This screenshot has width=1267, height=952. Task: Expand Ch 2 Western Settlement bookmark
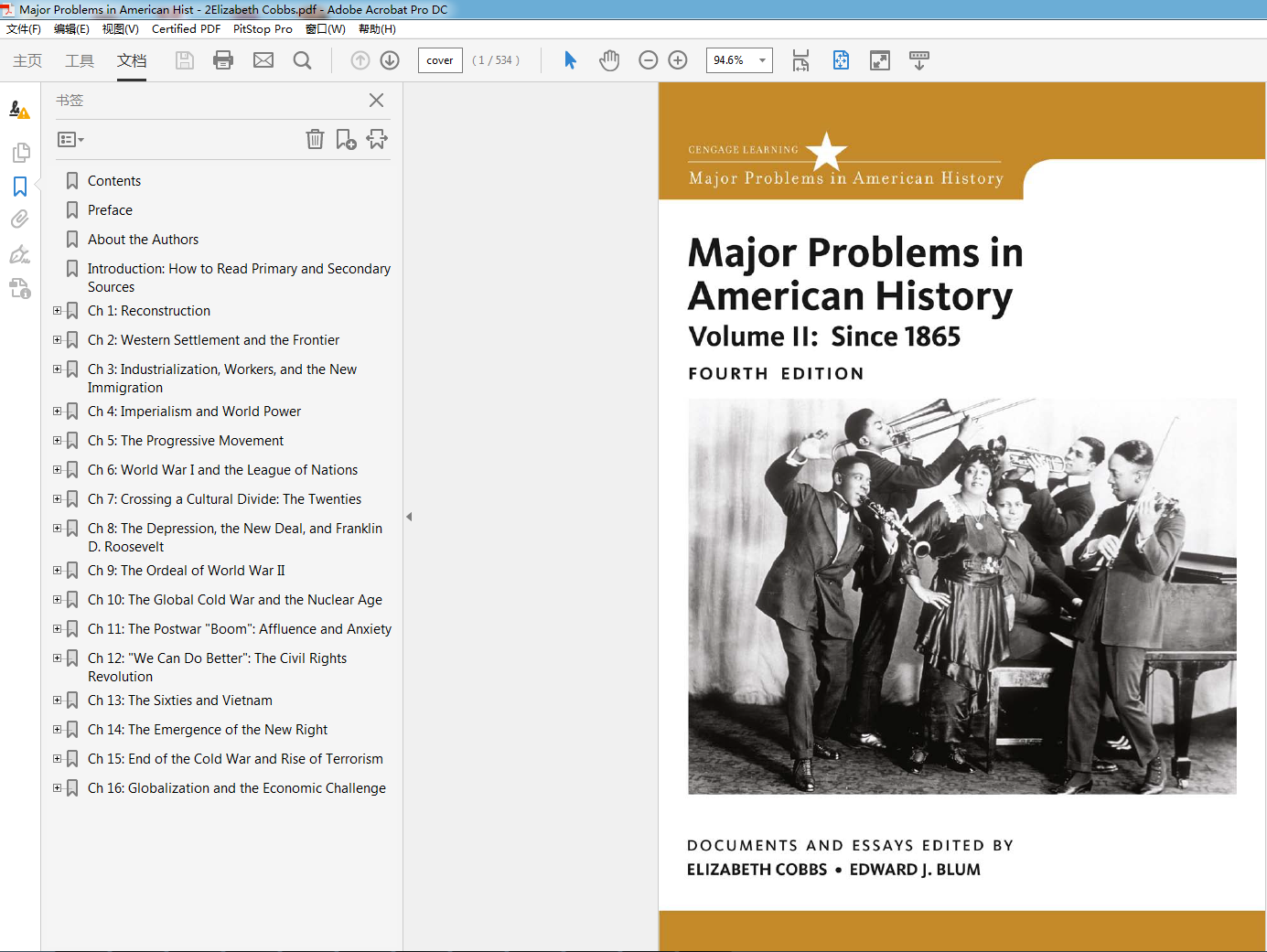[x=58, y=340]
